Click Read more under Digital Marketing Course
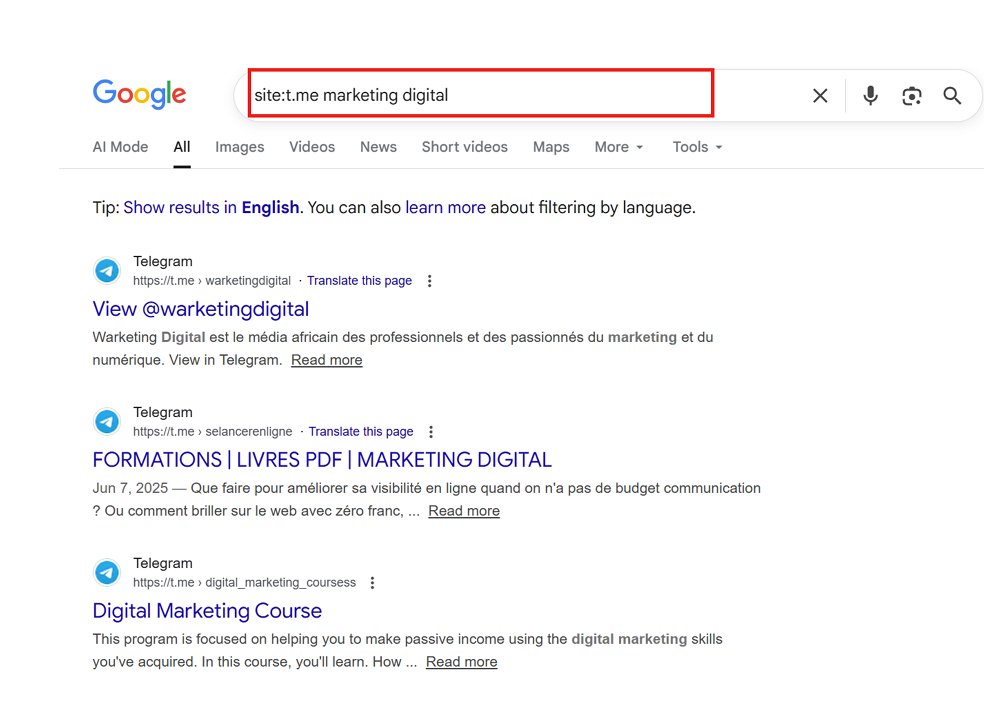 461,661
